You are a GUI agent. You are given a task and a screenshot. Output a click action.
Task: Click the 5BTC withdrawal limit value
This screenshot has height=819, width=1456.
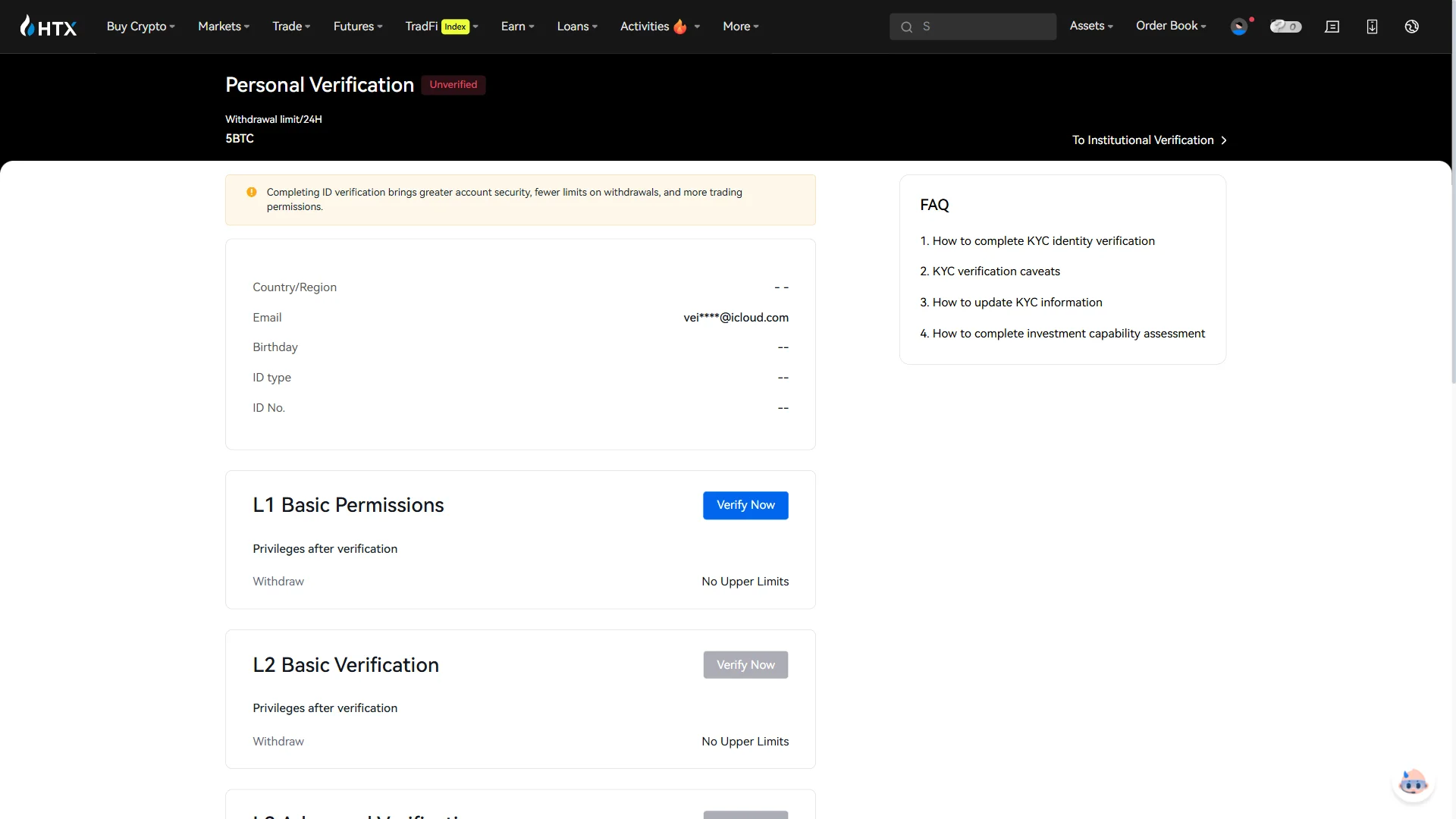240,139
